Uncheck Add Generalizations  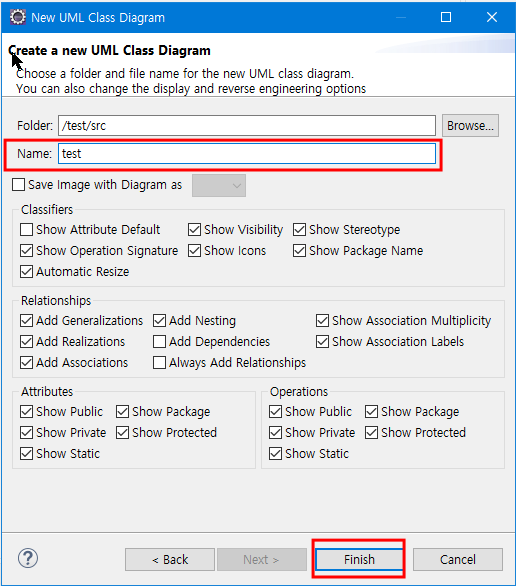pyautogui.click(x=27, y=321)
